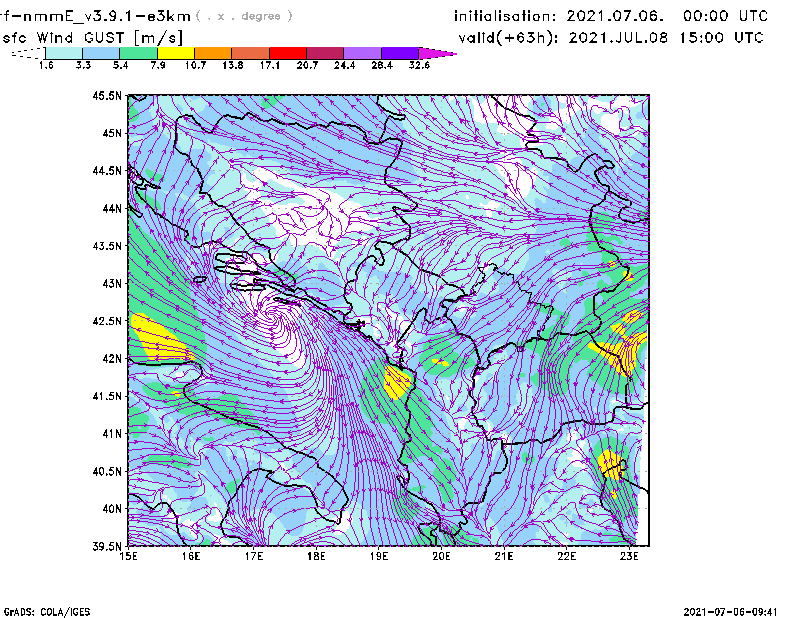800x618 pixels.
Task: Click the streamline vortex center in the Adriatic
Action: [x=272, y=317]
